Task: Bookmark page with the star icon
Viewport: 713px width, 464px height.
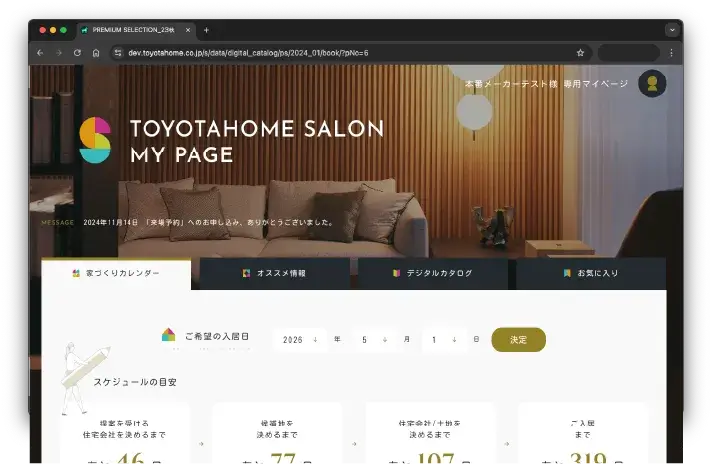Action: 580,52
